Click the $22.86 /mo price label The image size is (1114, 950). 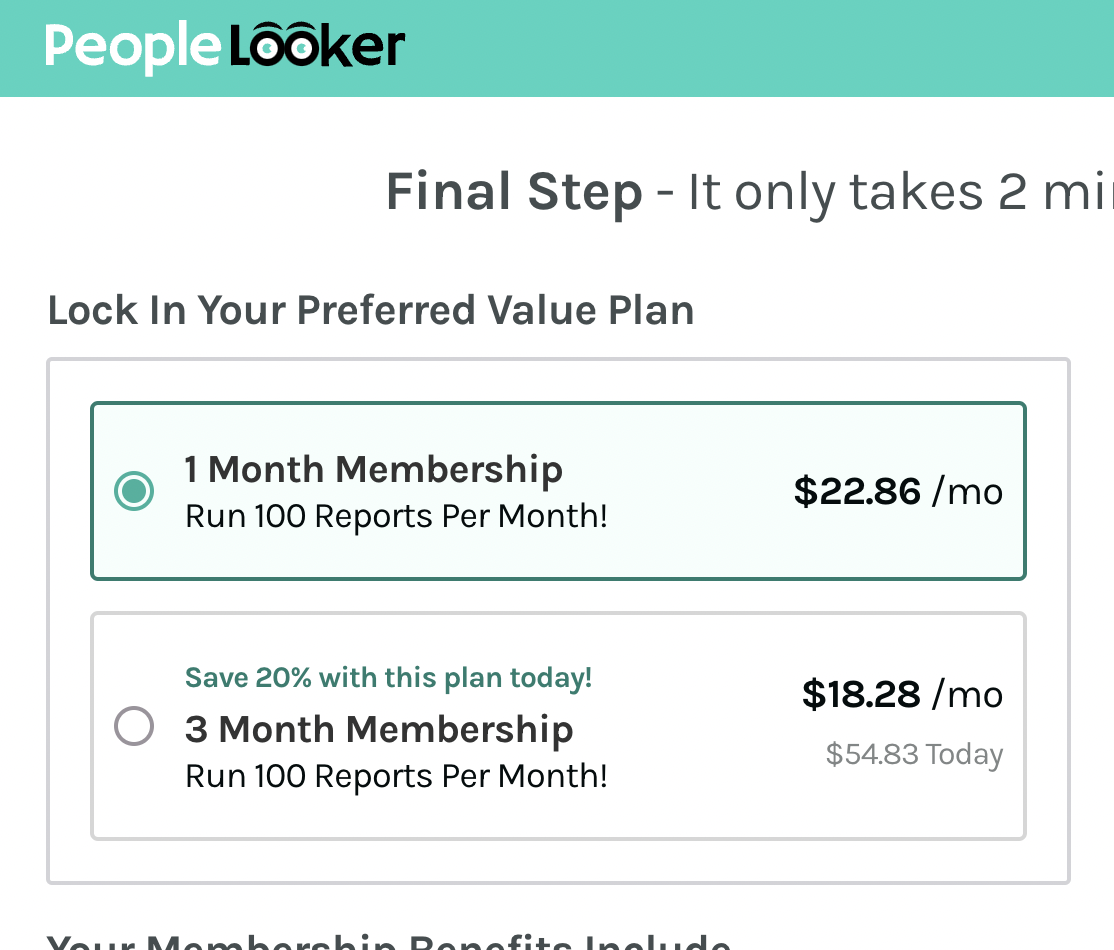pos(898,492)
